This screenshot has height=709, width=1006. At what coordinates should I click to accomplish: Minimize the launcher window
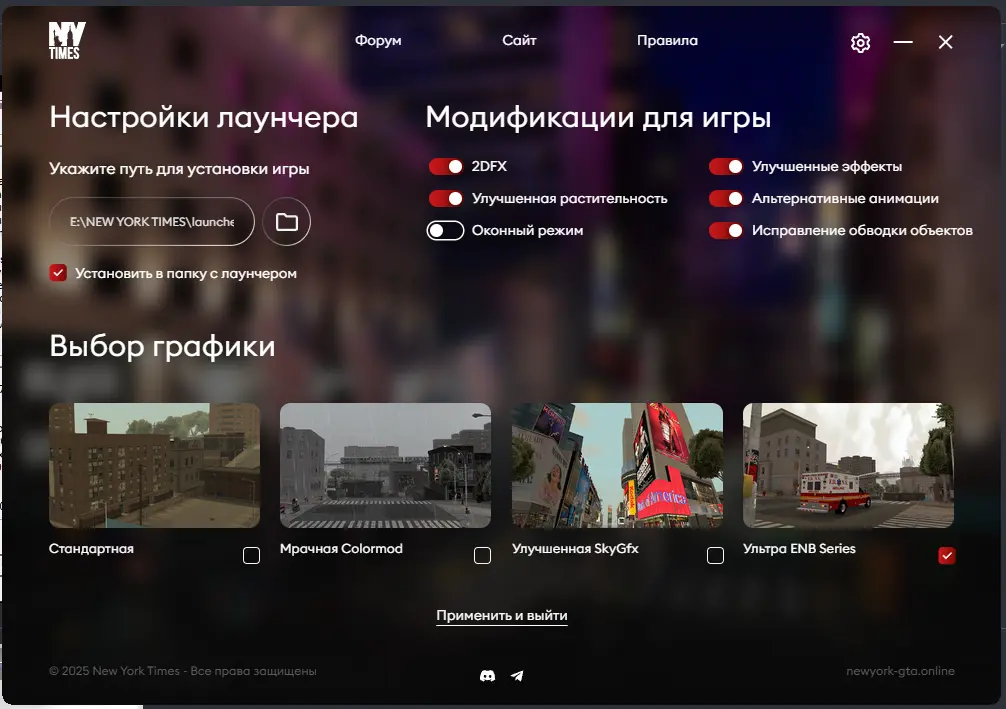[903, 42]
